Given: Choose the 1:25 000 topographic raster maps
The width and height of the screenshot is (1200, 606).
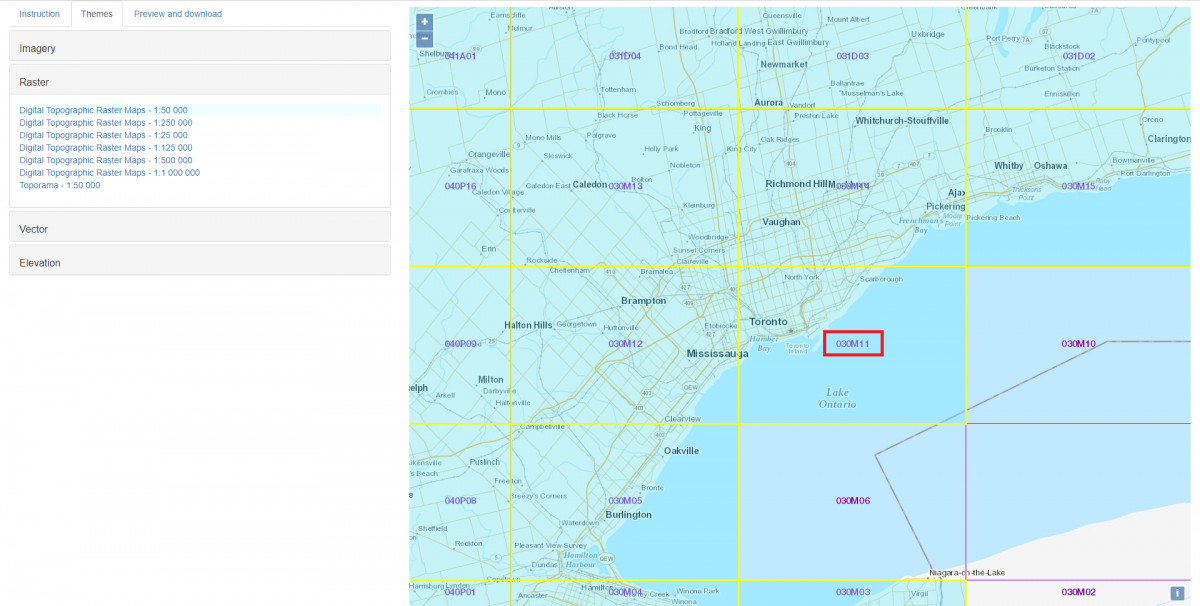Looking at the screenshot, I should coord(104,135).
